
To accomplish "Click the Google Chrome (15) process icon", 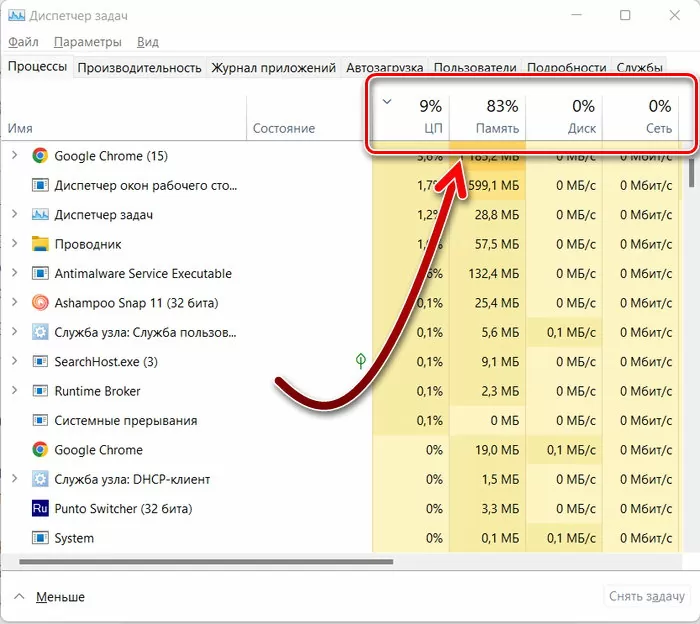I will 40,156.
